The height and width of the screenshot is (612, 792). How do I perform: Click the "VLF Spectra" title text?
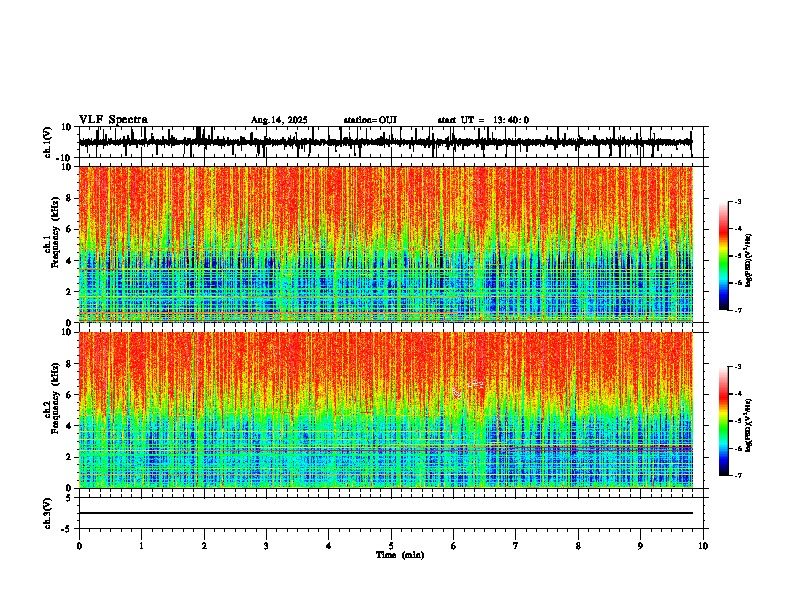[x=113, y=120]
